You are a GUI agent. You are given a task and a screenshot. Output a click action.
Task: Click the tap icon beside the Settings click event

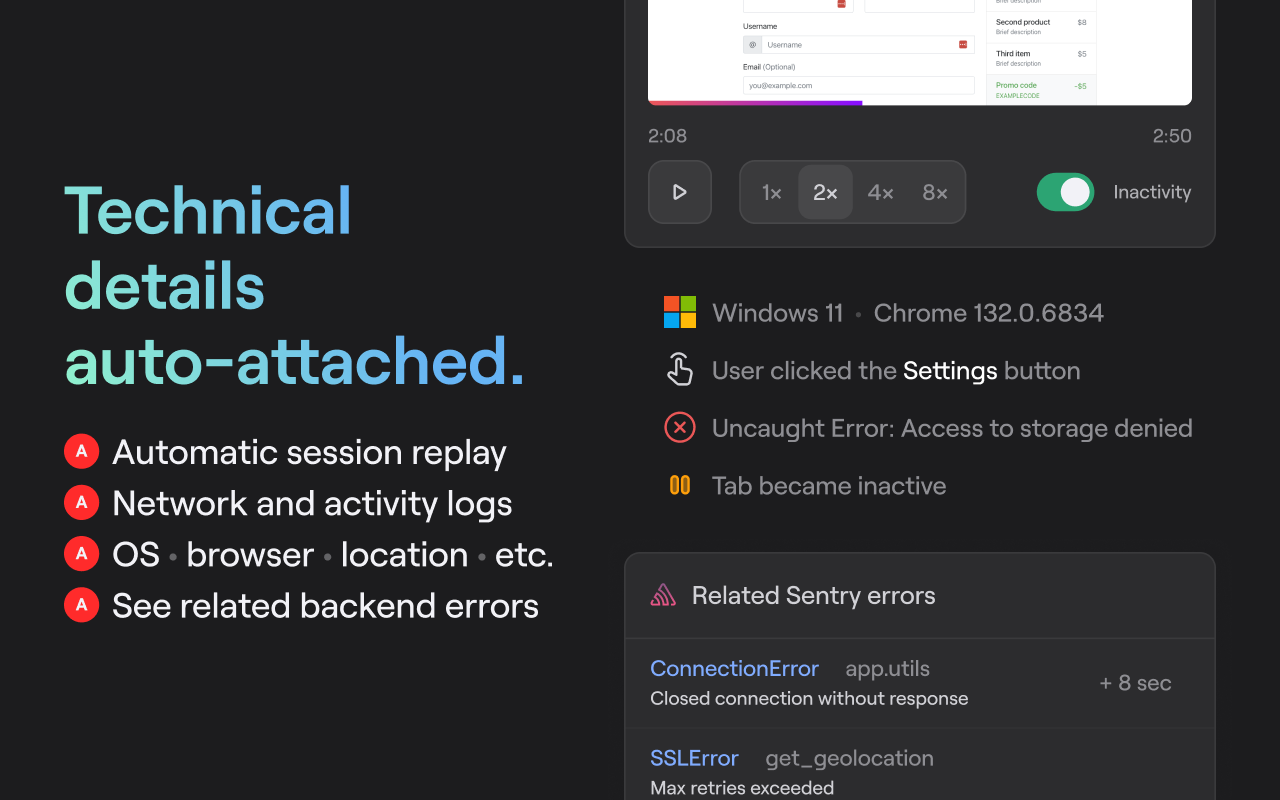pyautogui.click(x=680, y=369)
